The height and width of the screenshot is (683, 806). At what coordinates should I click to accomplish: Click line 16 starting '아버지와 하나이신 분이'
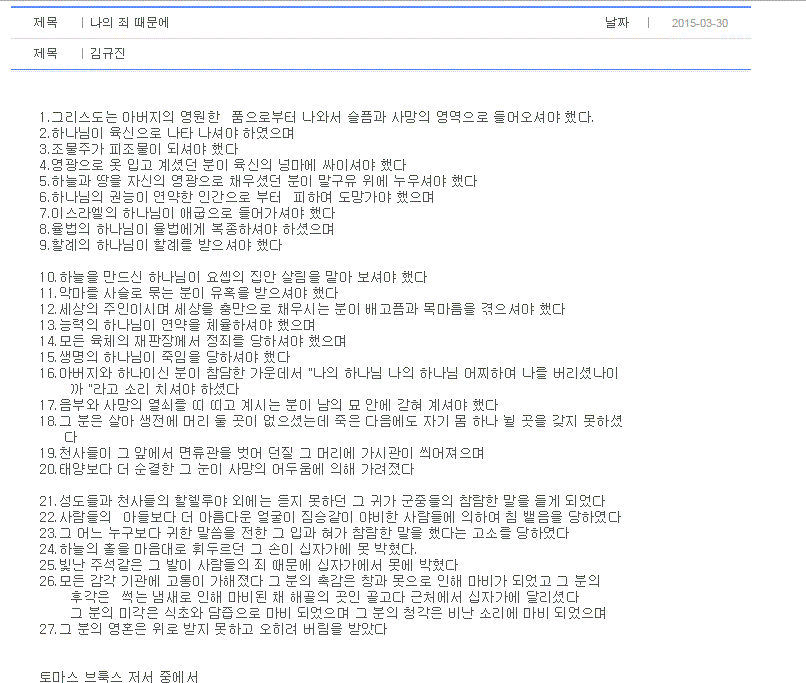[x=329, y=381]
